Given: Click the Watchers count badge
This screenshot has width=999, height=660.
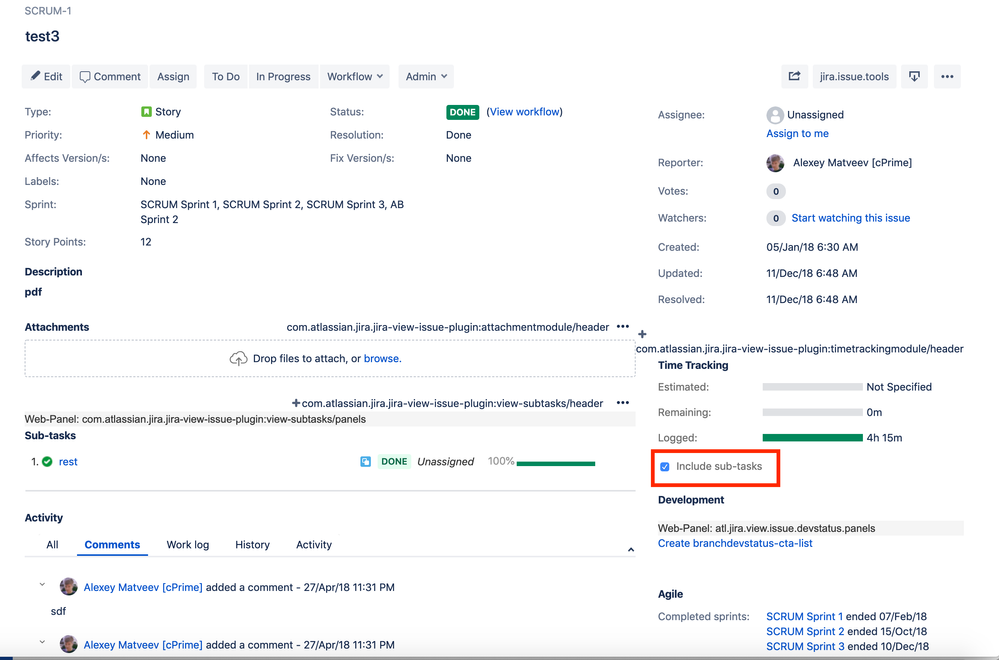Looking at the screenshot, I should (x=775, y=218).
